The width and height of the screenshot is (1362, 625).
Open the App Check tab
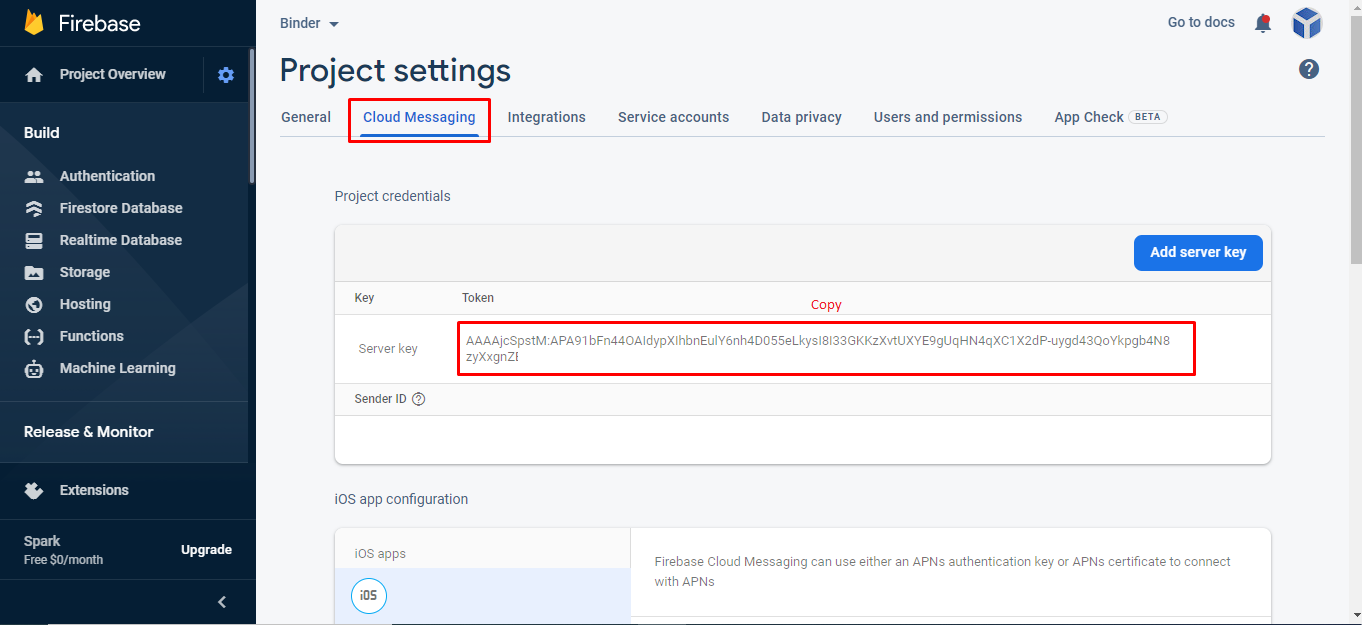tap(1089, 117)
